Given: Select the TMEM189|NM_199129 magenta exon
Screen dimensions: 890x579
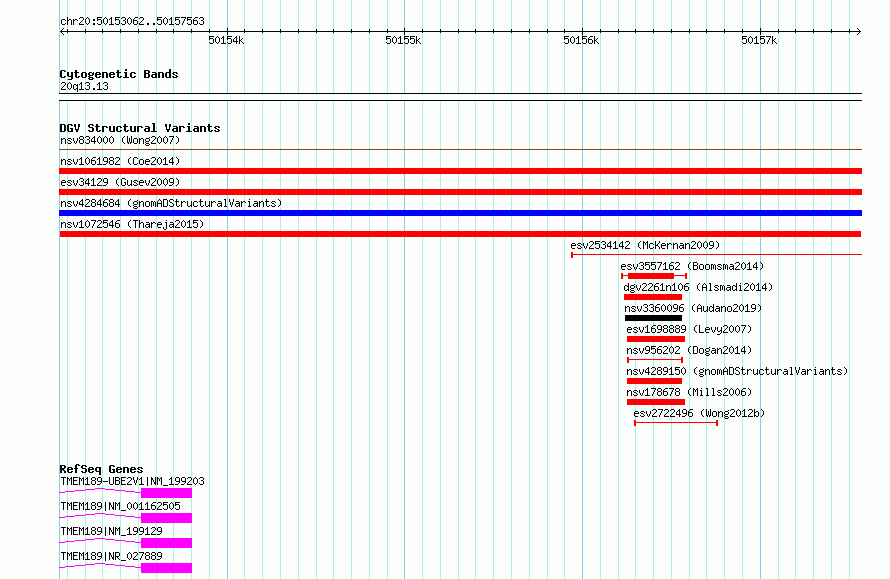Looking at the screenshot, I should [x=166, y=543].
